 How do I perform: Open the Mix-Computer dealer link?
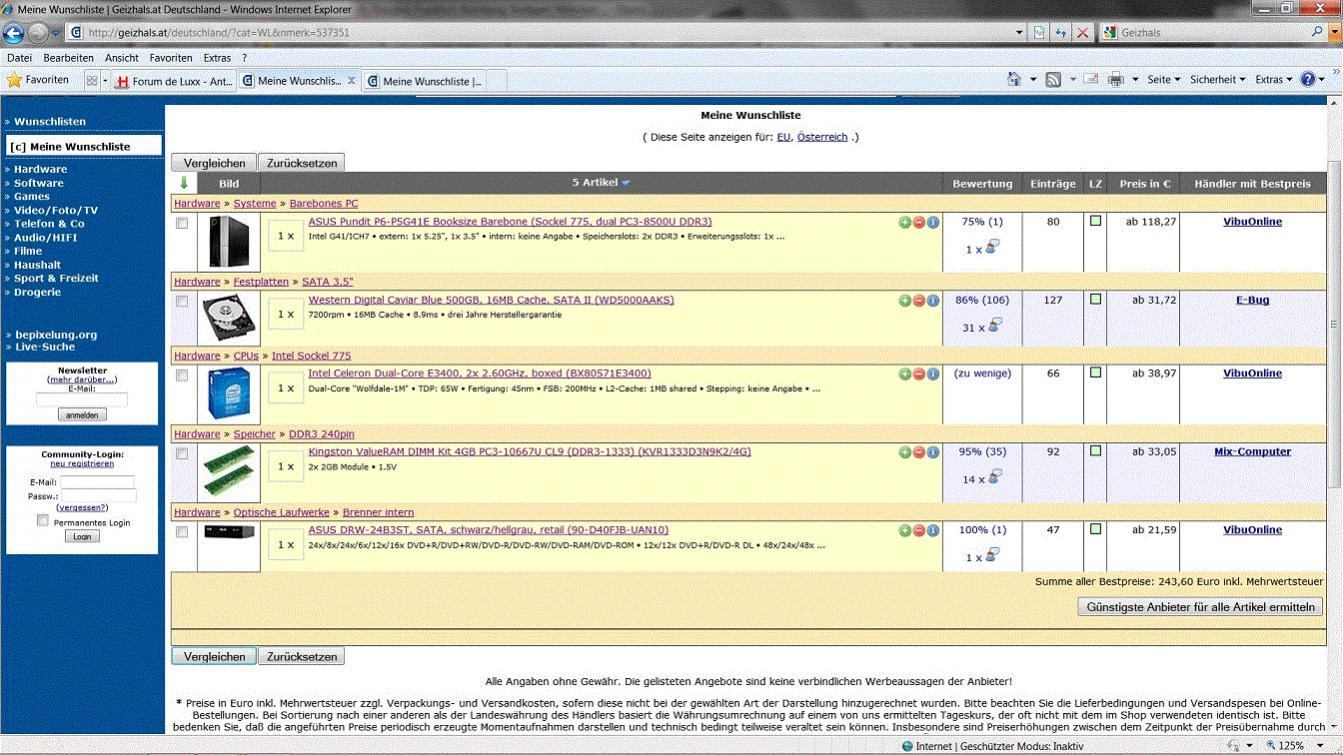click(x=1252, y=452)
